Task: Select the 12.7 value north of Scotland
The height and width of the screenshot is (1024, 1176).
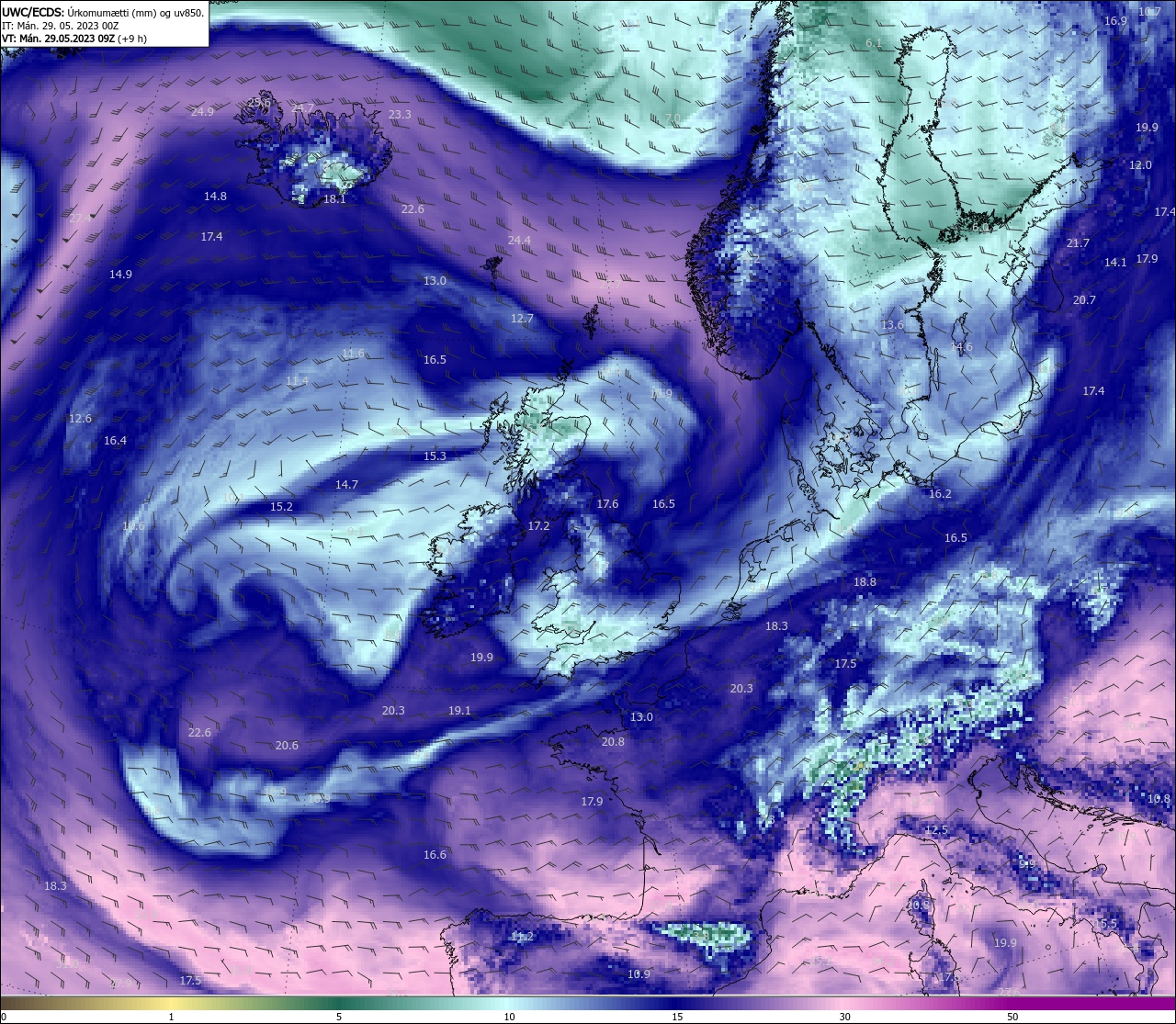Action: tap(522, 320)
